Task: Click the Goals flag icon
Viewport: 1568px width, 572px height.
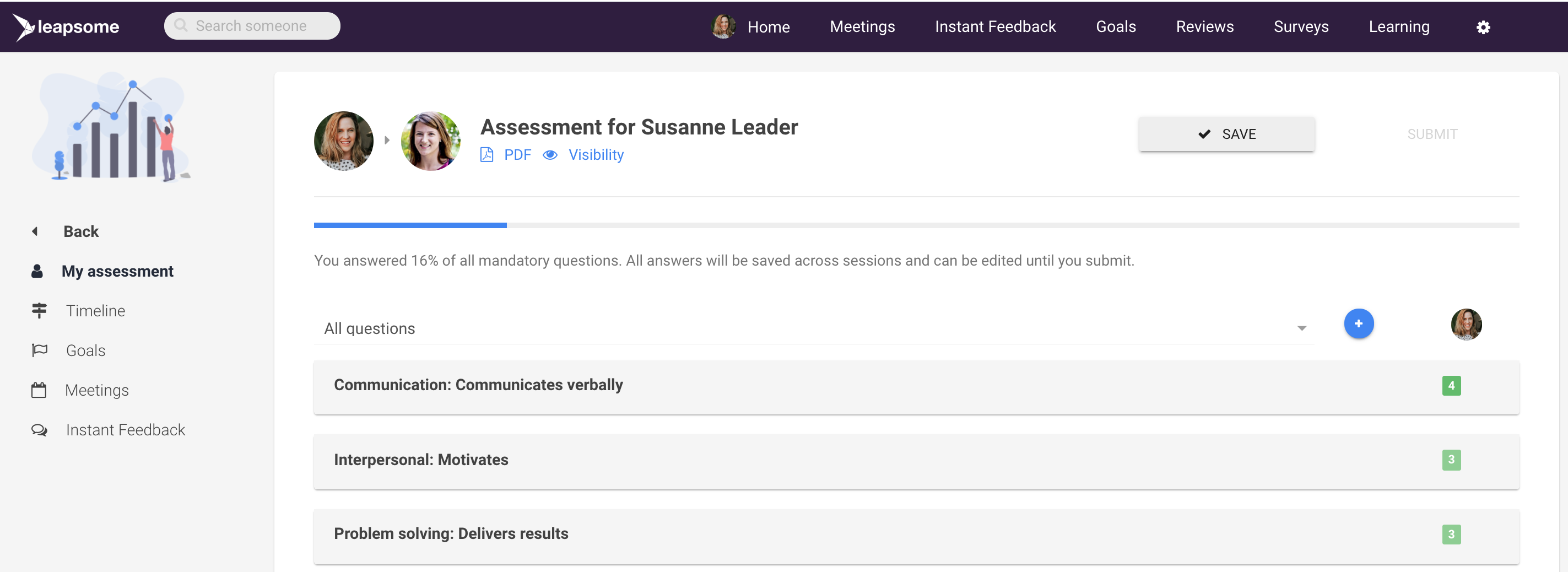Action: 40,350
